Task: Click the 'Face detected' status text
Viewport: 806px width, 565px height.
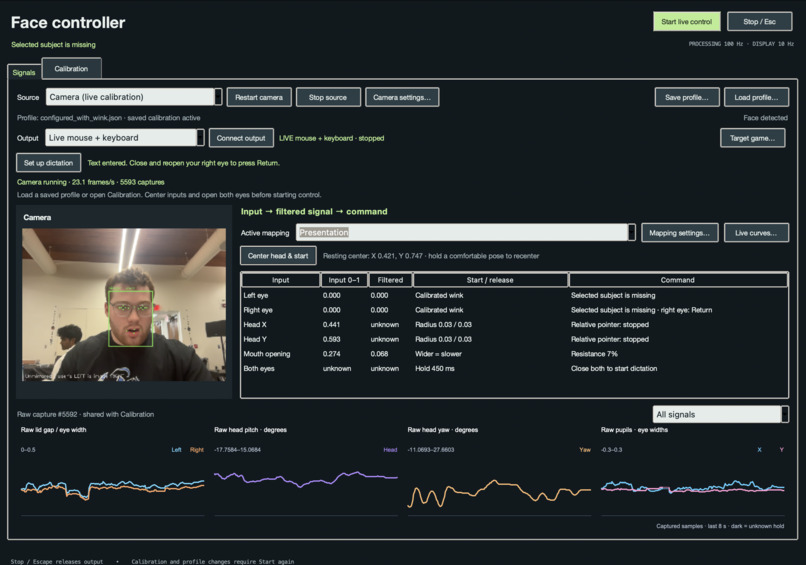Action: pos(765,118)
